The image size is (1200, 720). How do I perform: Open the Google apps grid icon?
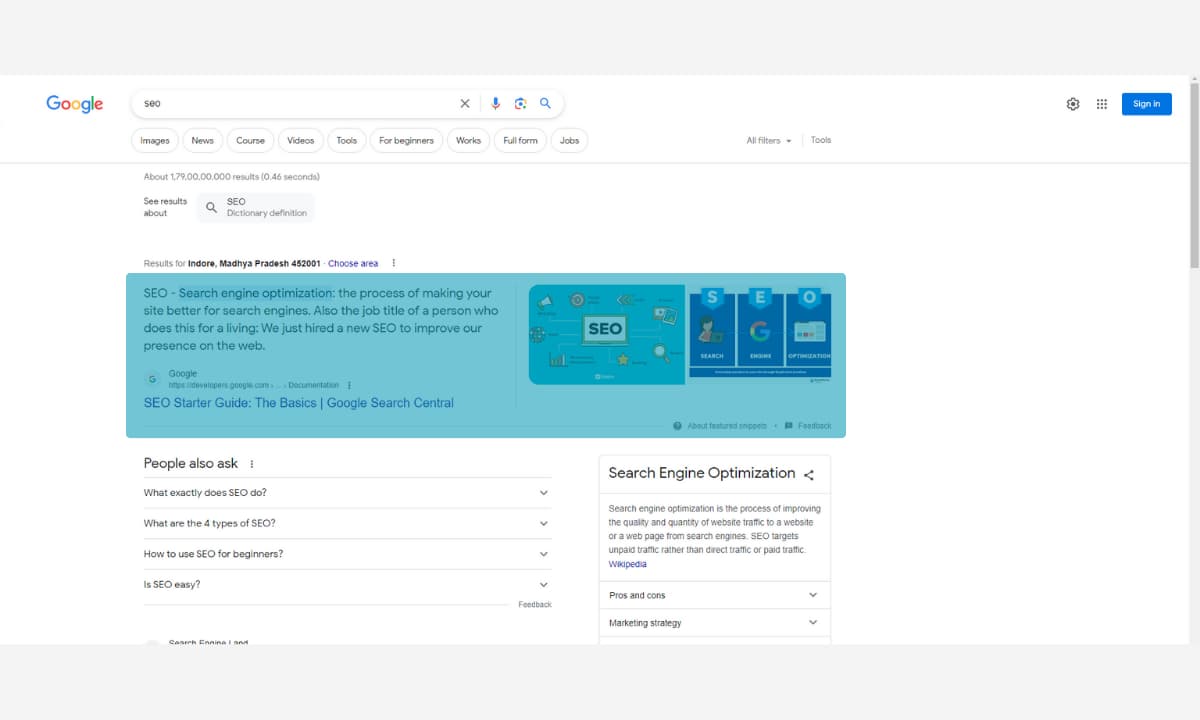1102,104
